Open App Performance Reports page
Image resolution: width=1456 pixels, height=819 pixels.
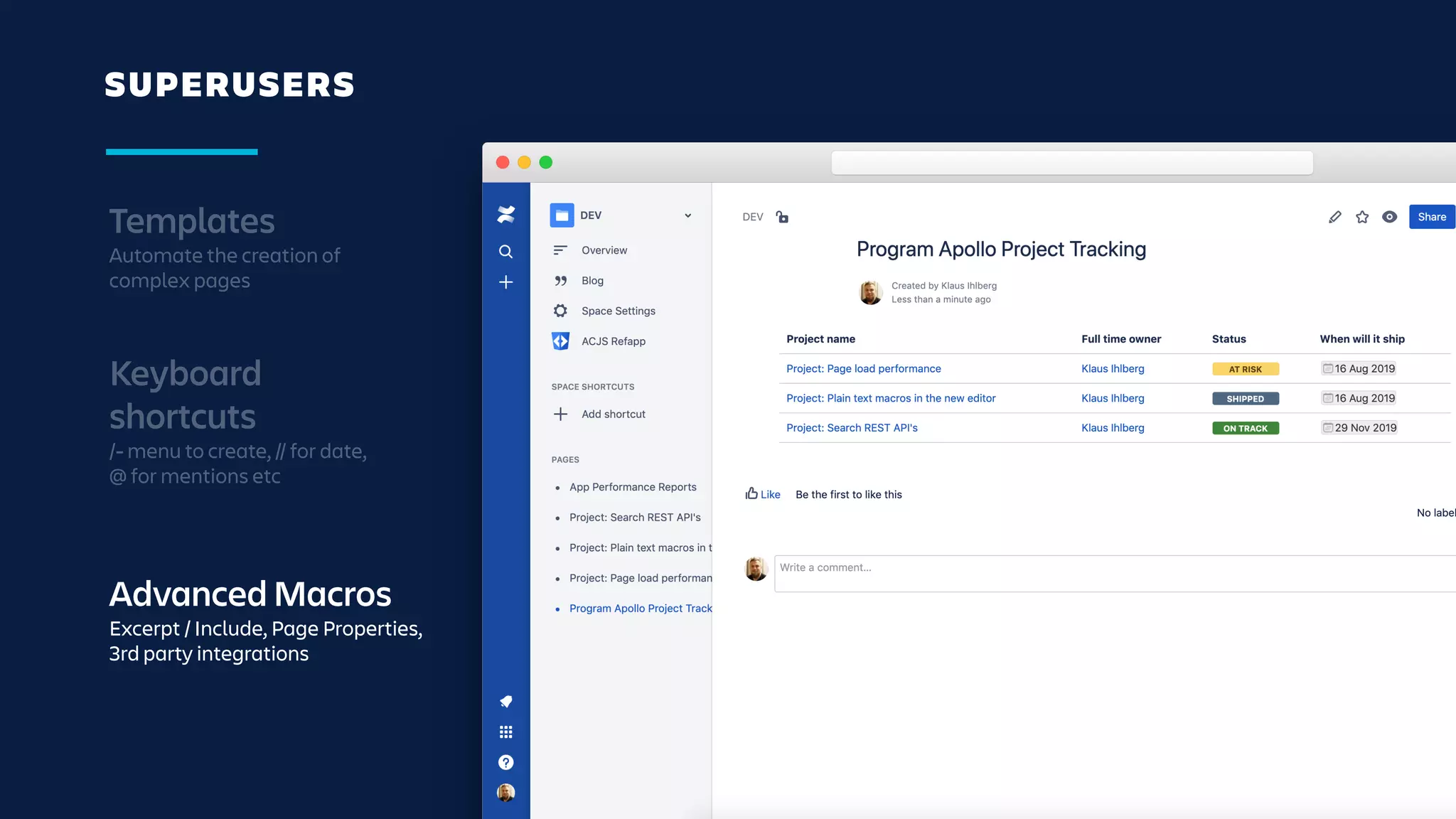pyautogui.click(x=633, y=487)
